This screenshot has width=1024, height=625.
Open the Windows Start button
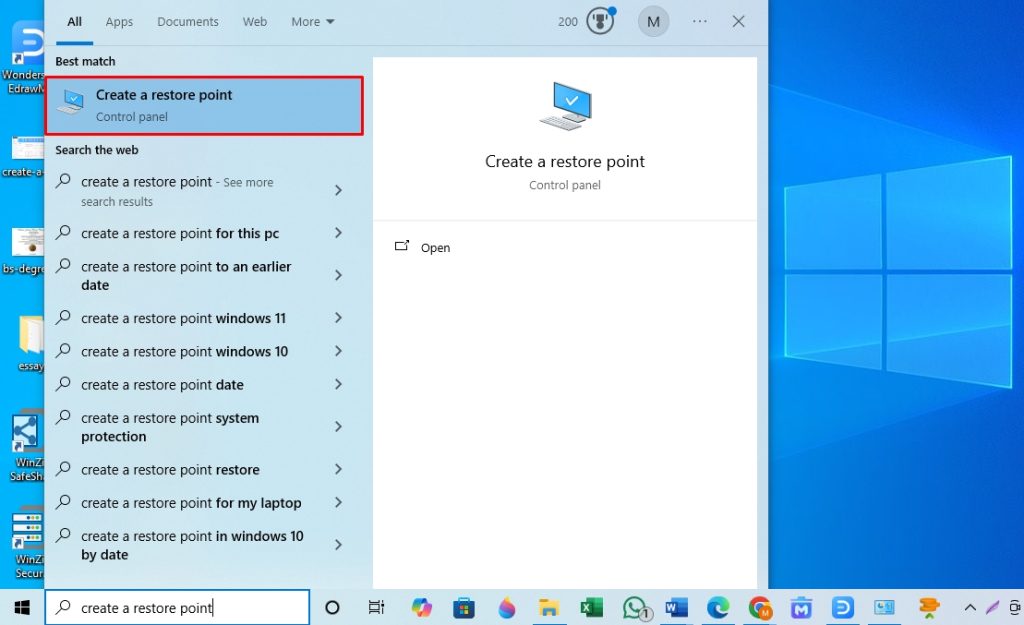click(22, 608)
